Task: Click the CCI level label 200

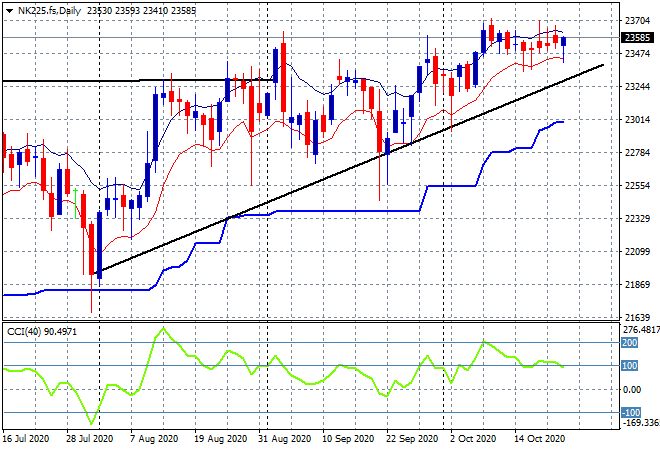Action: (x=630, y=343)
